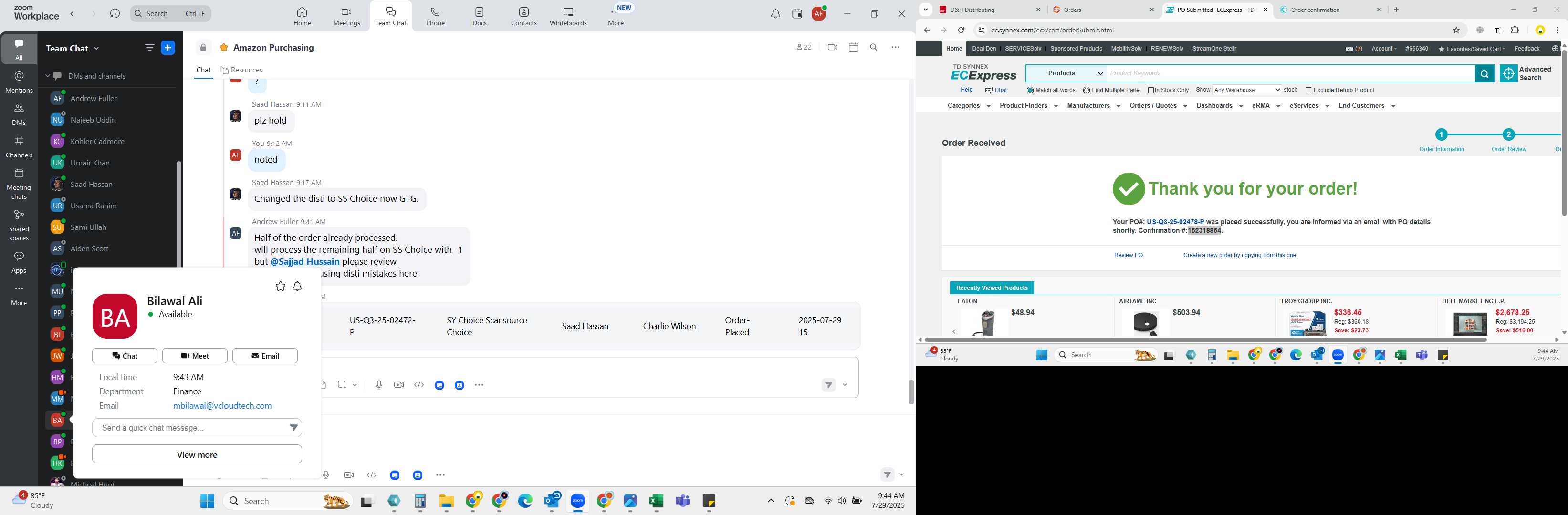The width and height of the screenshot is (1568, 515).
Task: Schedule meeting via channel header calendar icon
Action: click(x=853, y=47)
